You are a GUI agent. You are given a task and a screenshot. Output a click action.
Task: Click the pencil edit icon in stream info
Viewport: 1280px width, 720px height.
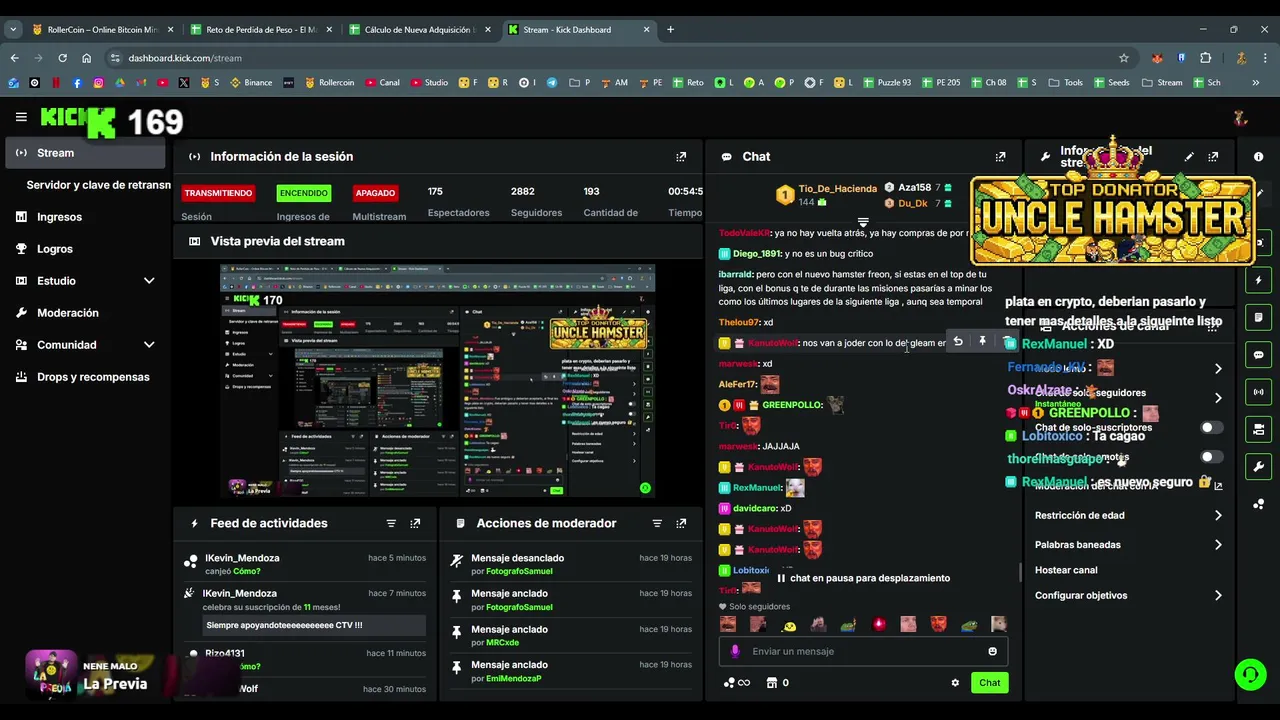point(1189,157)
